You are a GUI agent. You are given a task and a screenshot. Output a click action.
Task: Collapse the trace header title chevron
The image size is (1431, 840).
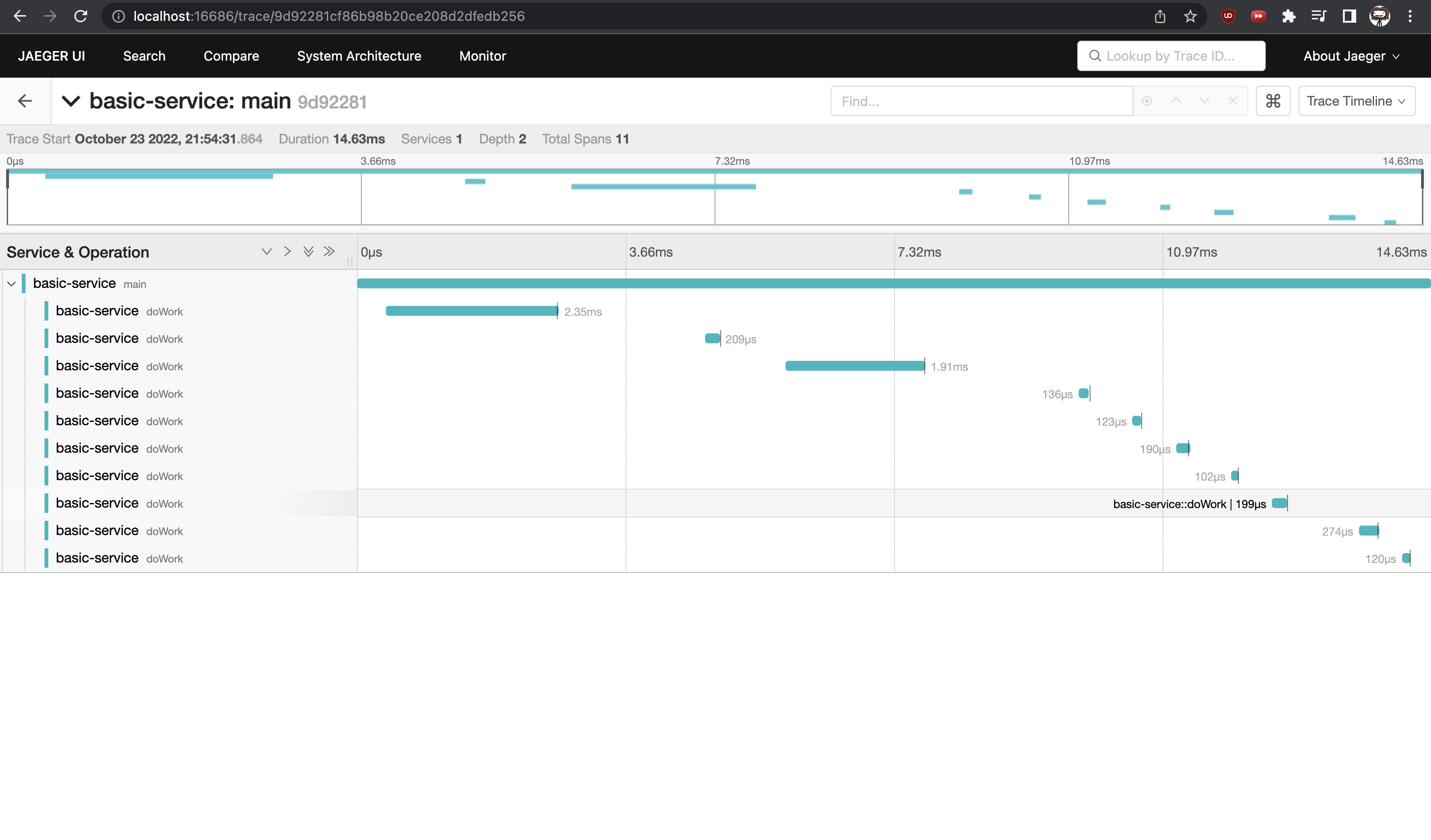coord(71,101)
